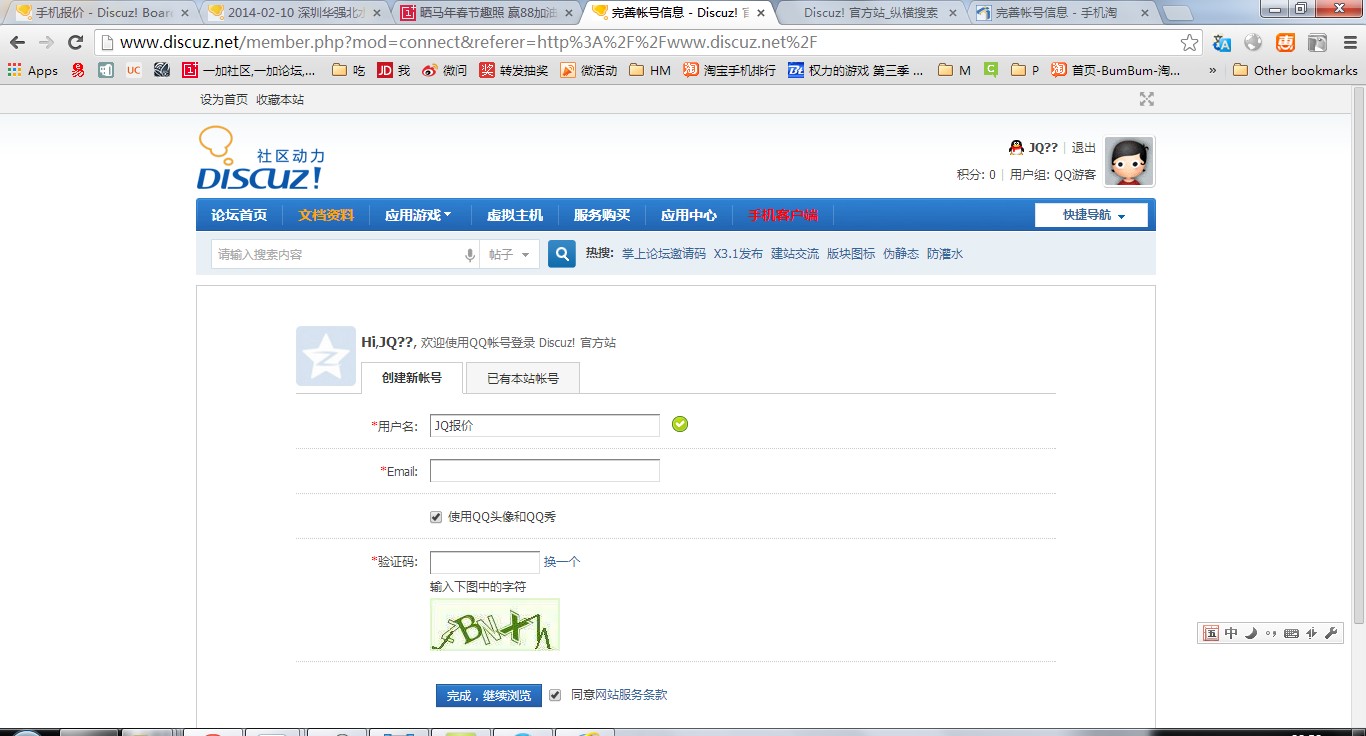
Task: Go to 论坛首页 in the nav bar
Action: point(239,215)
